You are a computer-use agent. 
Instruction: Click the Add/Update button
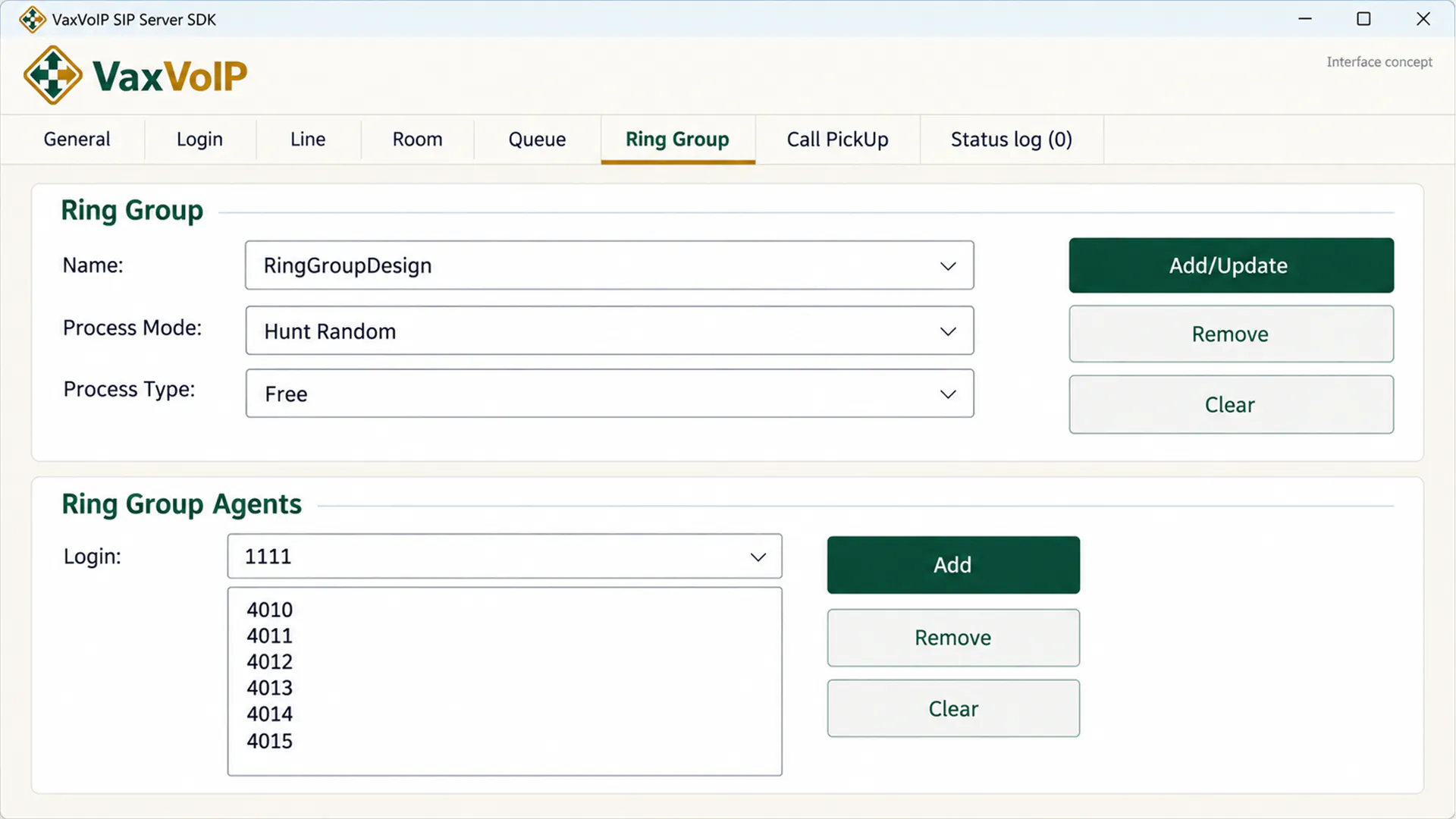pyautogui.click(x=1231, y=265)
